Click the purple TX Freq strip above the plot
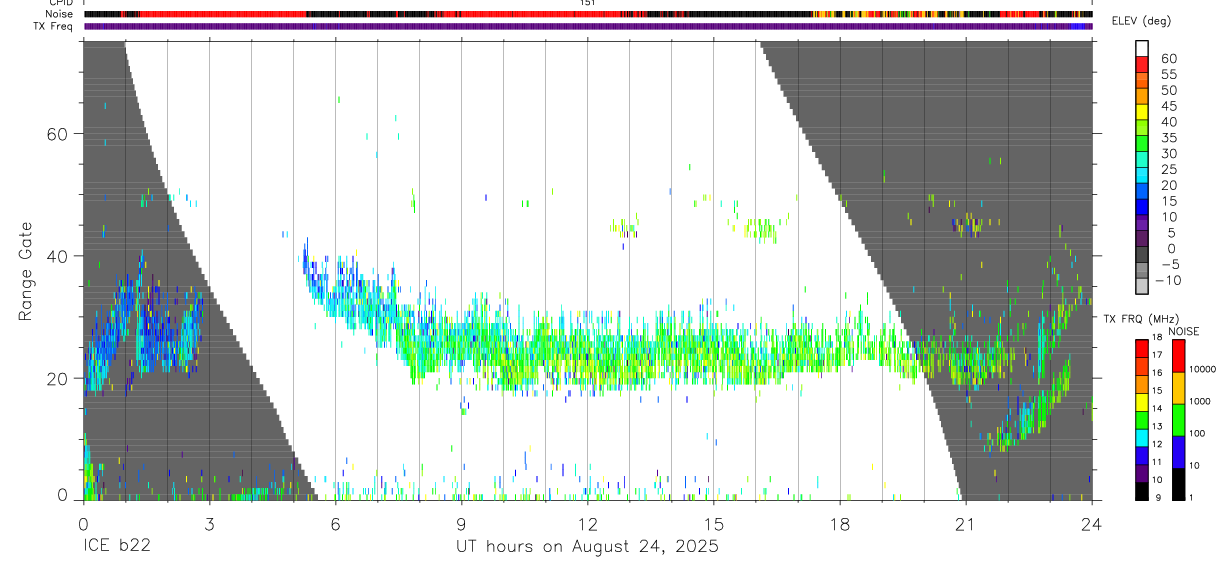The image size is (1228, 567). click(x=588, y=26)
